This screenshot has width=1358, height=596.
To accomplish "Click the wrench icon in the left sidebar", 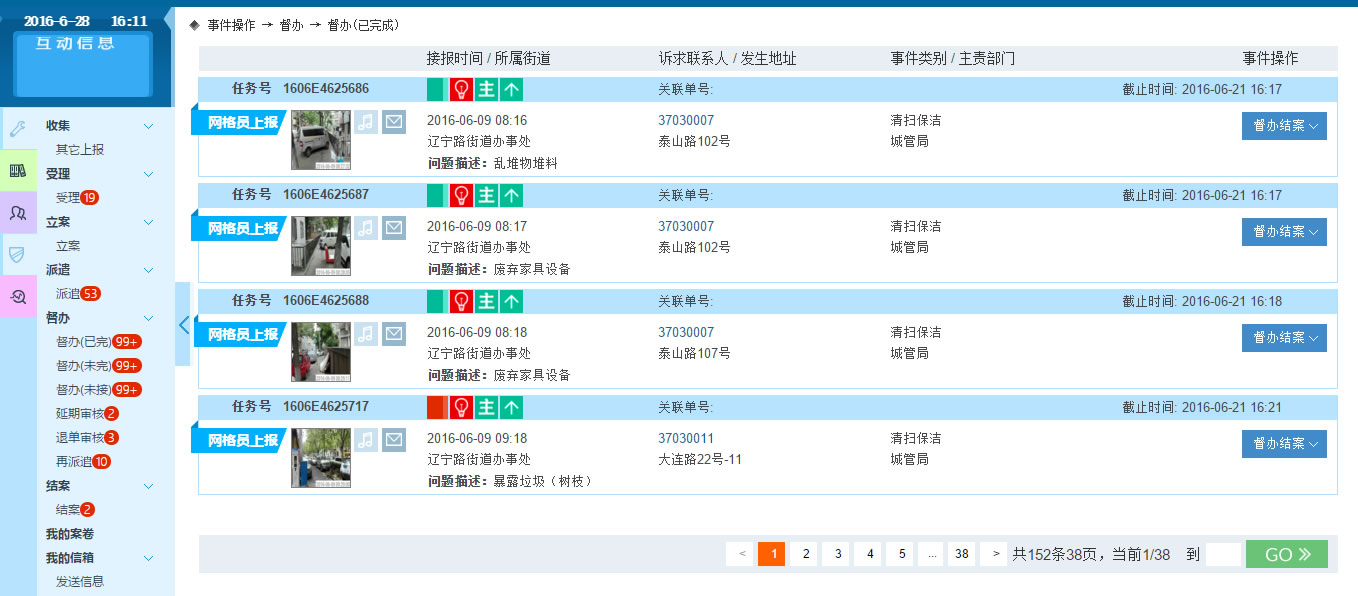I will [x=18, y=129].
